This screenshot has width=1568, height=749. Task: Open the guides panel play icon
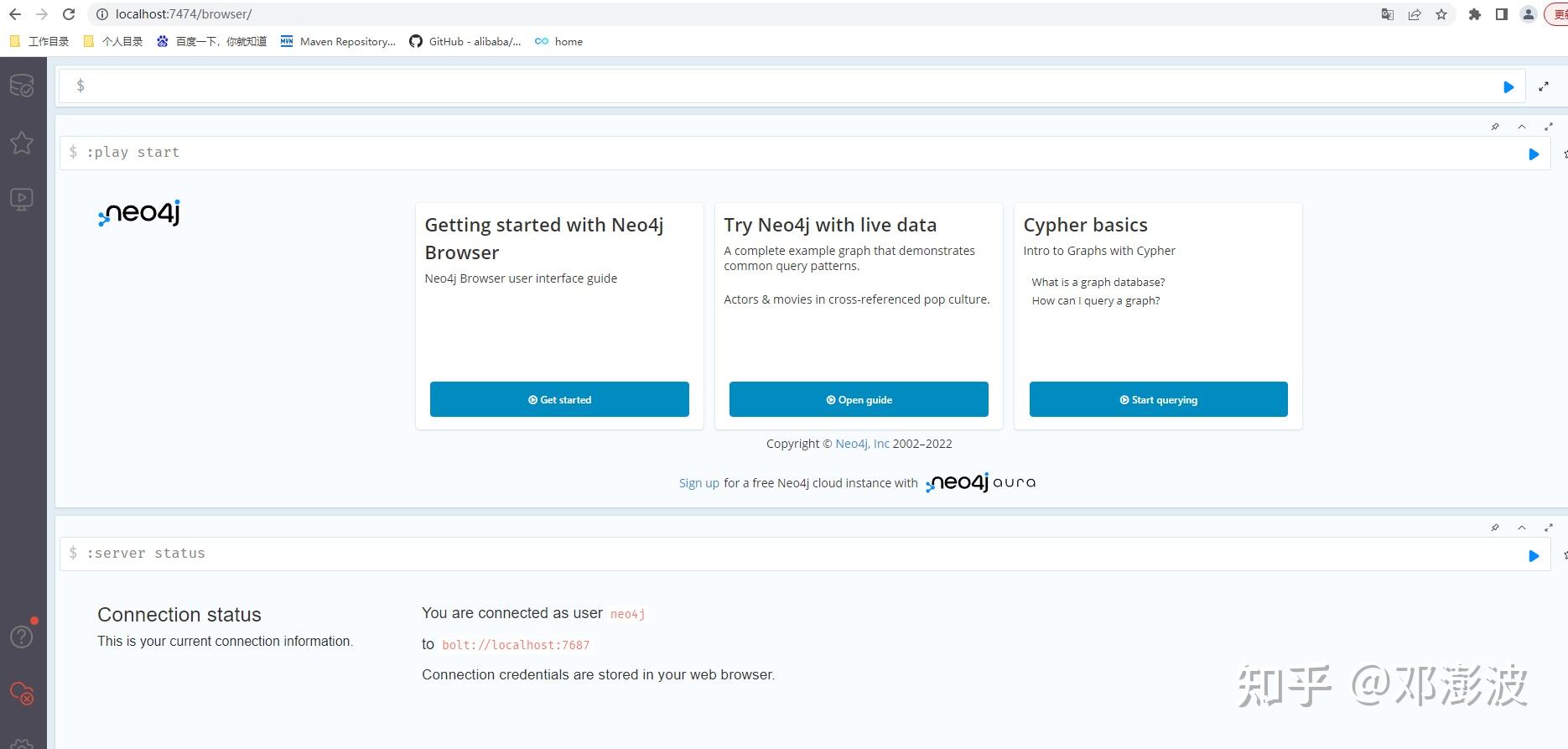click(x=22, y=199)
